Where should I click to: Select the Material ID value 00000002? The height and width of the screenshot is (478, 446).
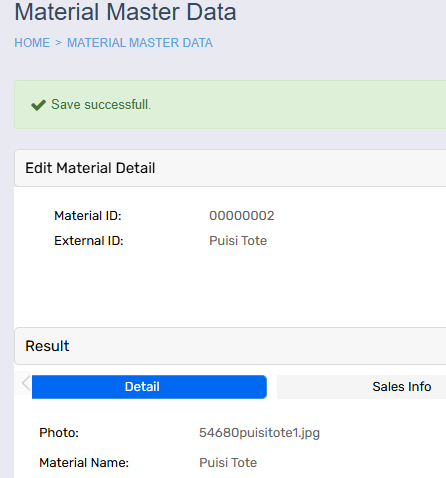click(242, 216)
